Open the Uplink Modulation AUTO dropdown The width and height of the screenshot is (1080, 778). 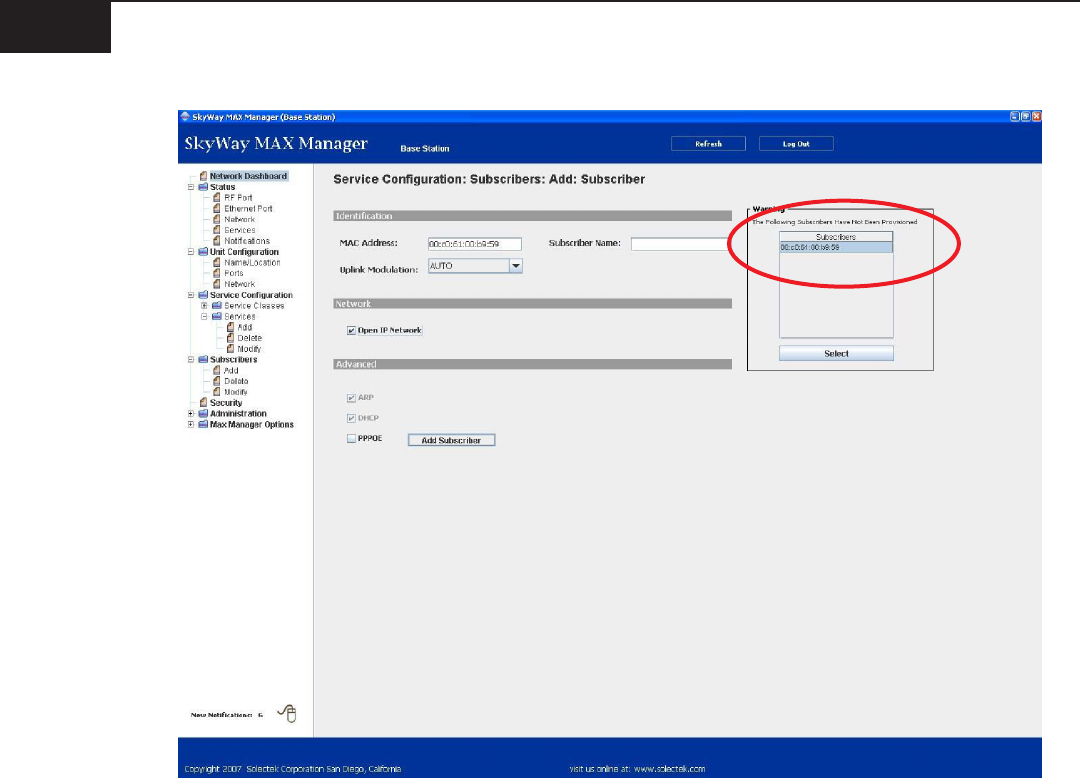(516, 266)
